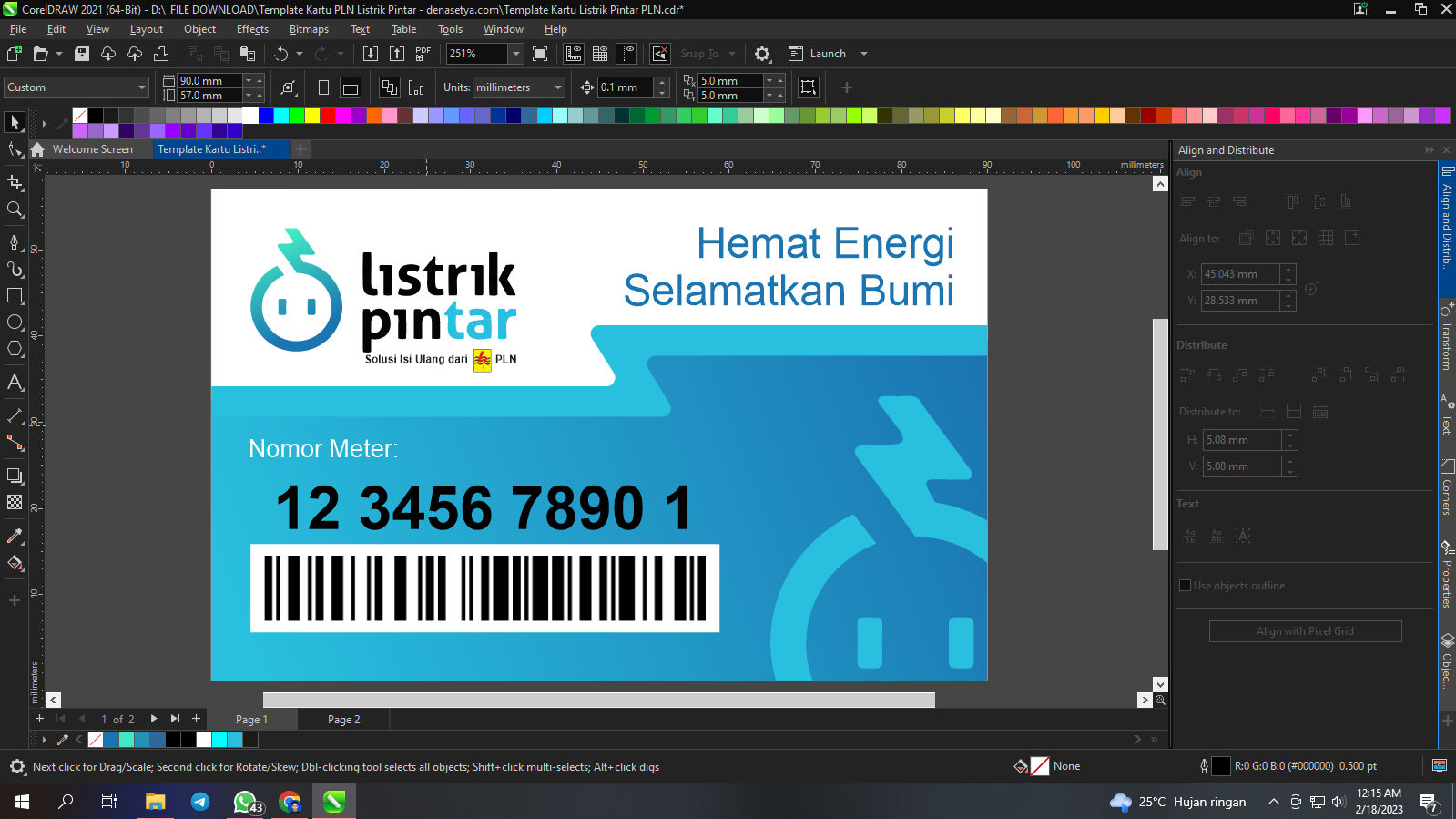Pick the white swatch in document palette

[x=203, y=740]
